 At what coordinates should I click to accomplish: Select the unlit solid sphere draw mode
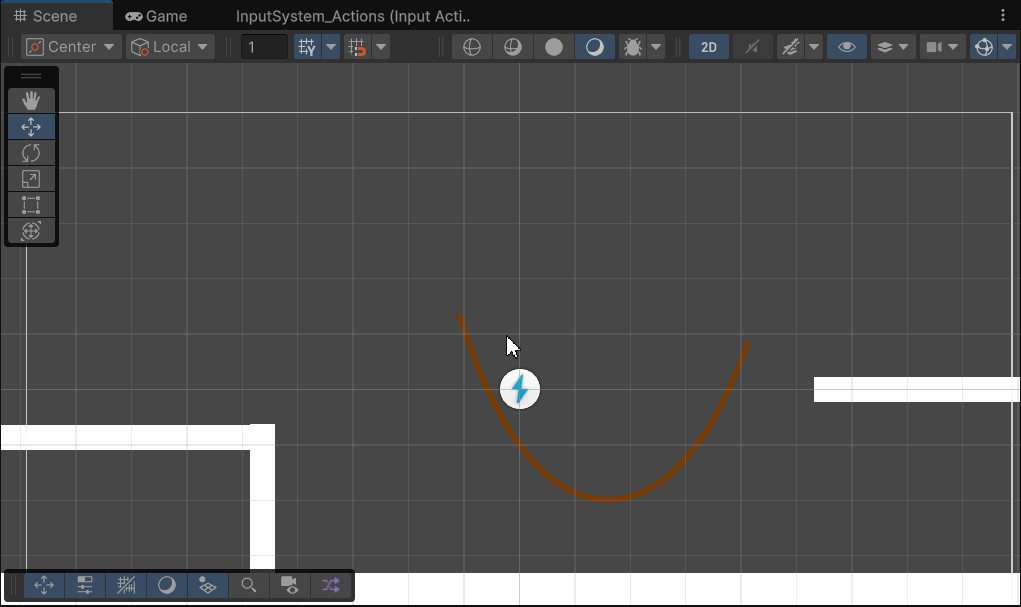(x=553, y=47)
